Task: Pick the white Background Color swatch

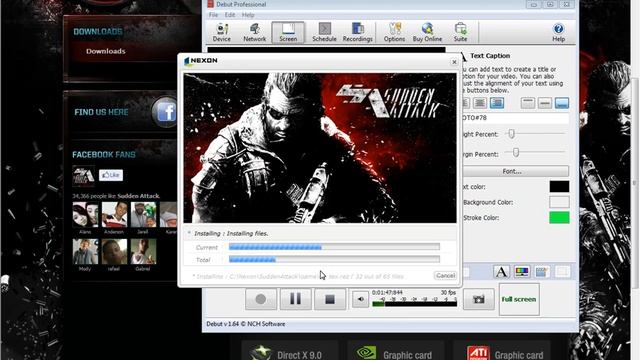Action: 559,202
